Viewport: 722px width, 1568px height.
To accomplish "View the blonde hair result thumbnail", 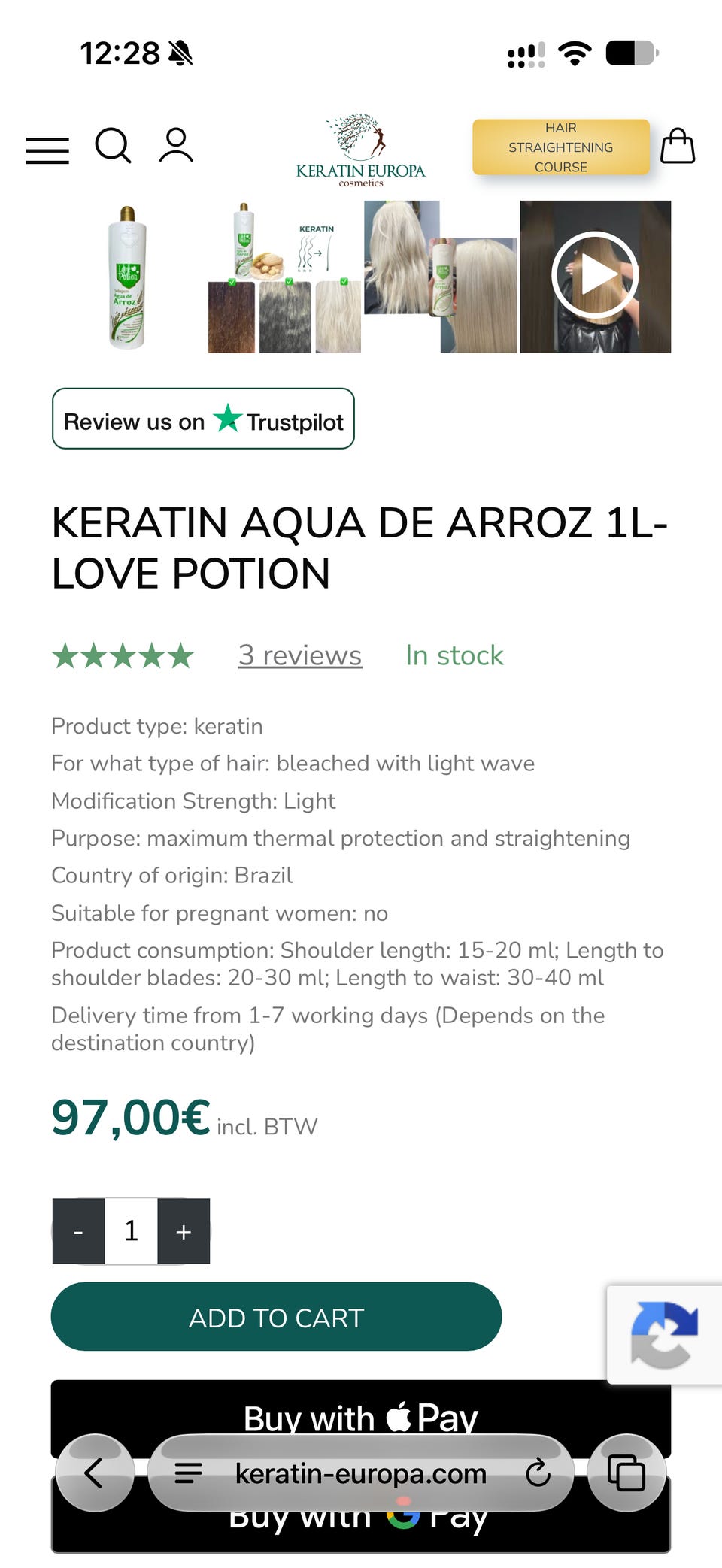I will point(440,277).
